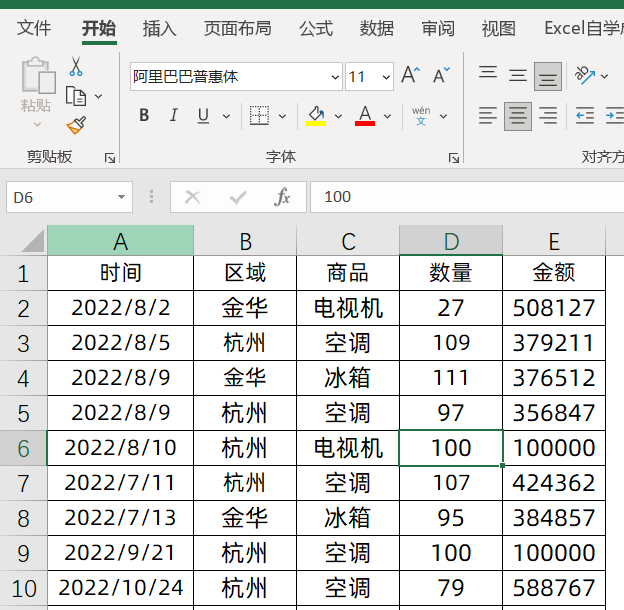The image size is (624, 610).
Task: Toggle middle vertical alignment
Action: pyautogui.click(x=518, y=75)
